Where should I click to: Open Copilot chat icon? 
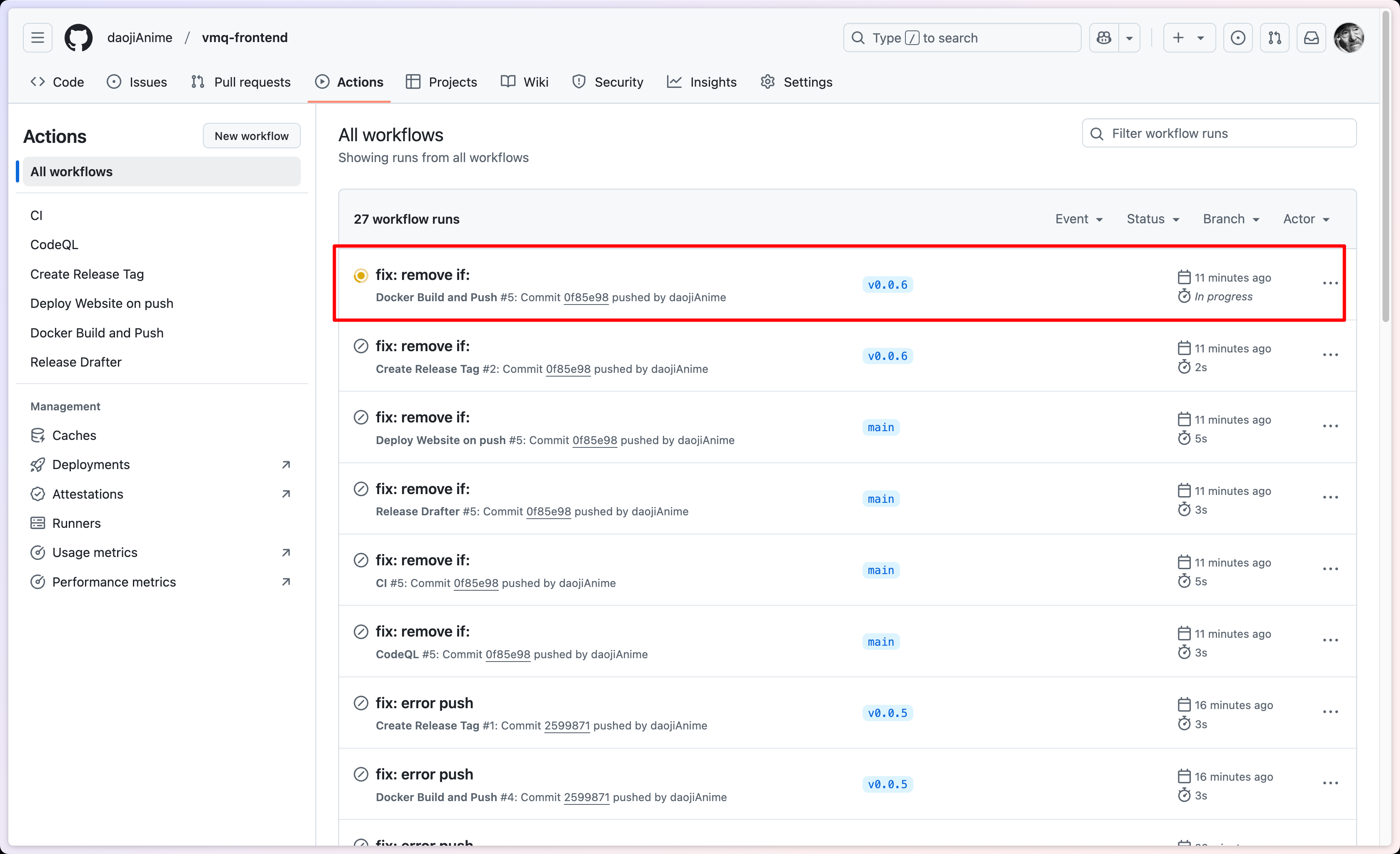pos(1104,37)
